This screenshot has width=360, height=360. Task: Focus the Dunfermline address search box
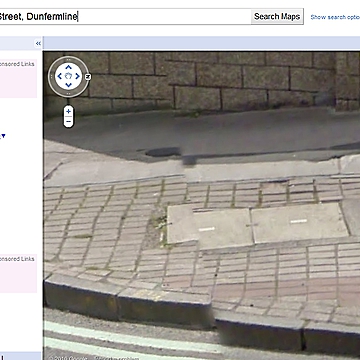125,16
